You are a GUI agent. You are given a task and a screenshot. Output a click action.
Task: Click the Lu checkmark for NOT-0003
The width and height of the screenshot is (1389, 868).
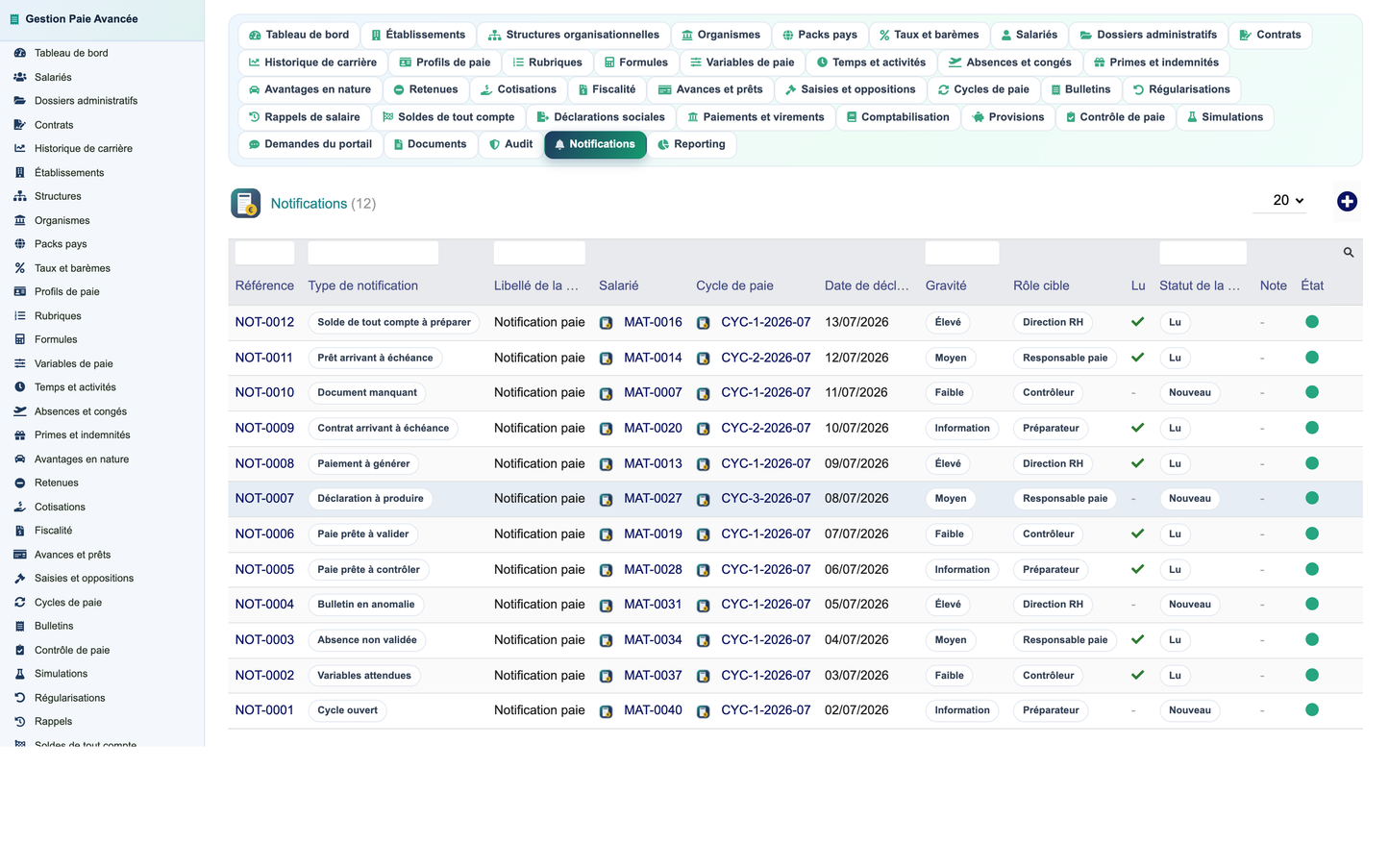1137,639
